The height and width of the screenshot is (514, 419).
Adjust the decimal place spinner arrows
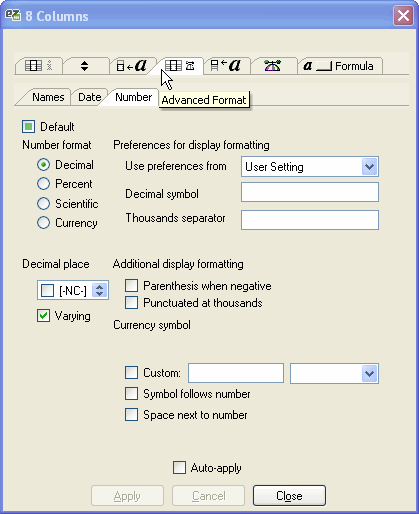100,290
